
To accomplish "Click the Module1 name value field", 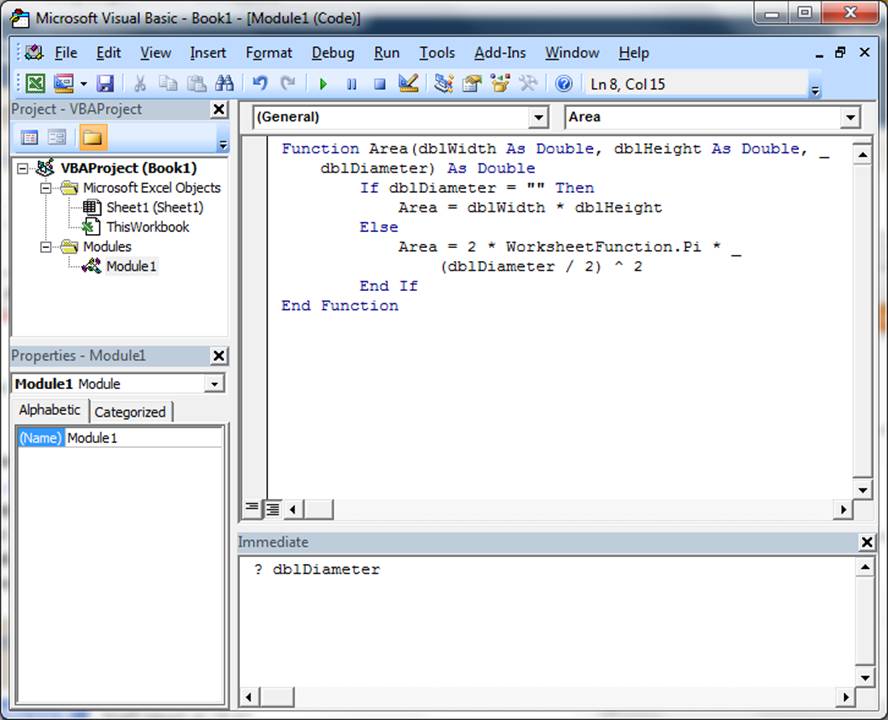I will point(144,438).
